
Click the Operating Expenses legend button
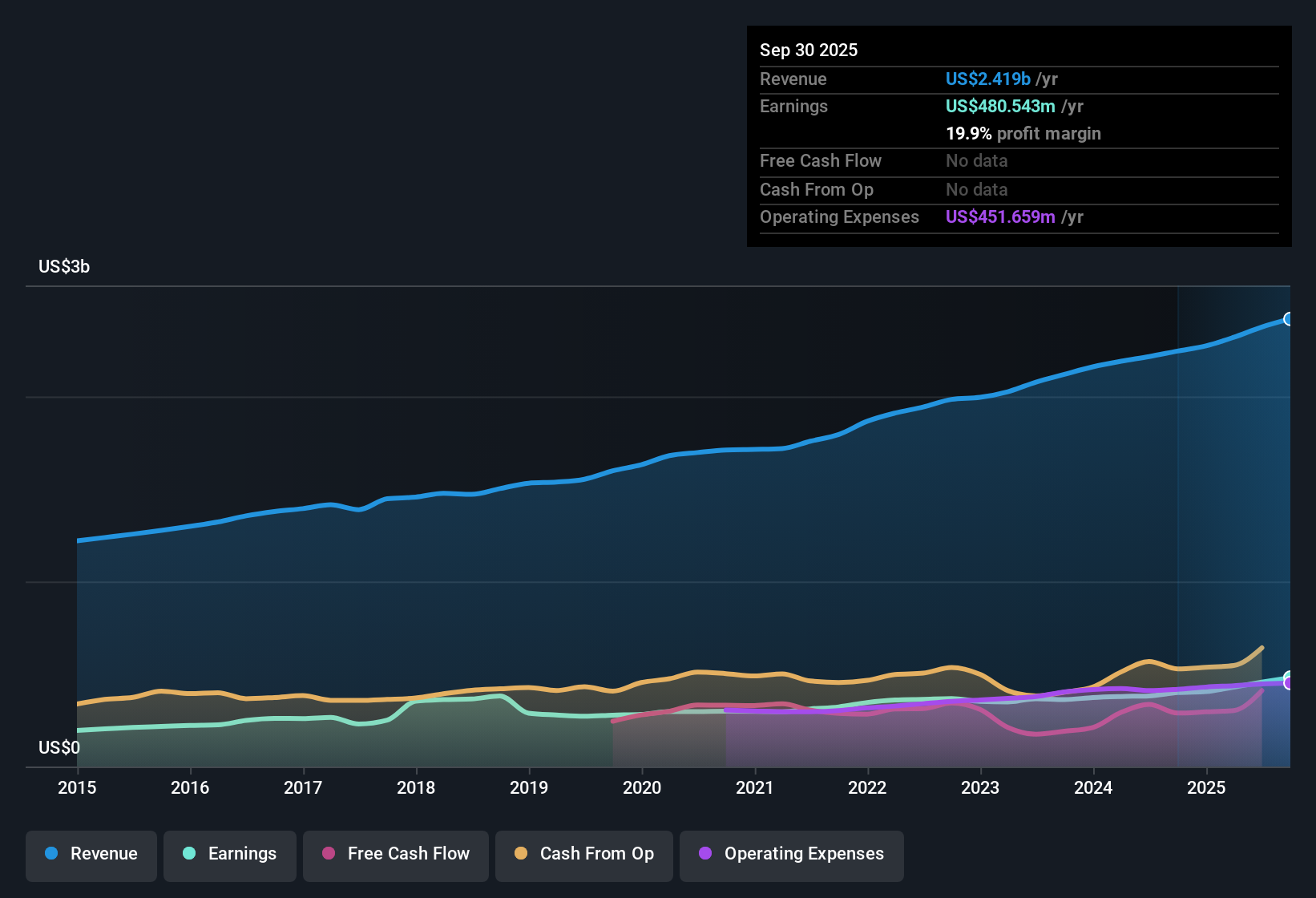(791, 855)
